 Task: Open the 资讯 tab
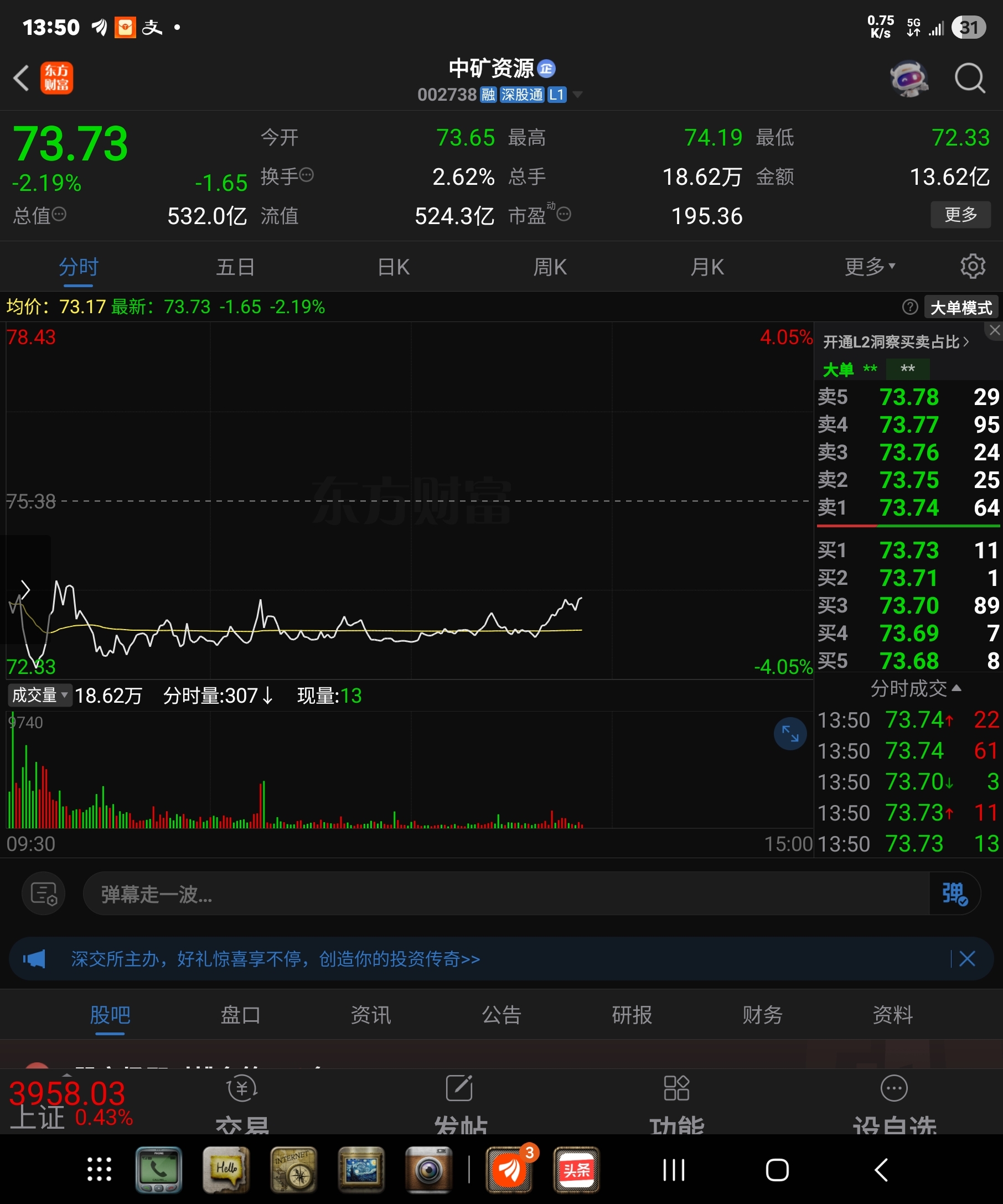click(x=371, y=1015)
